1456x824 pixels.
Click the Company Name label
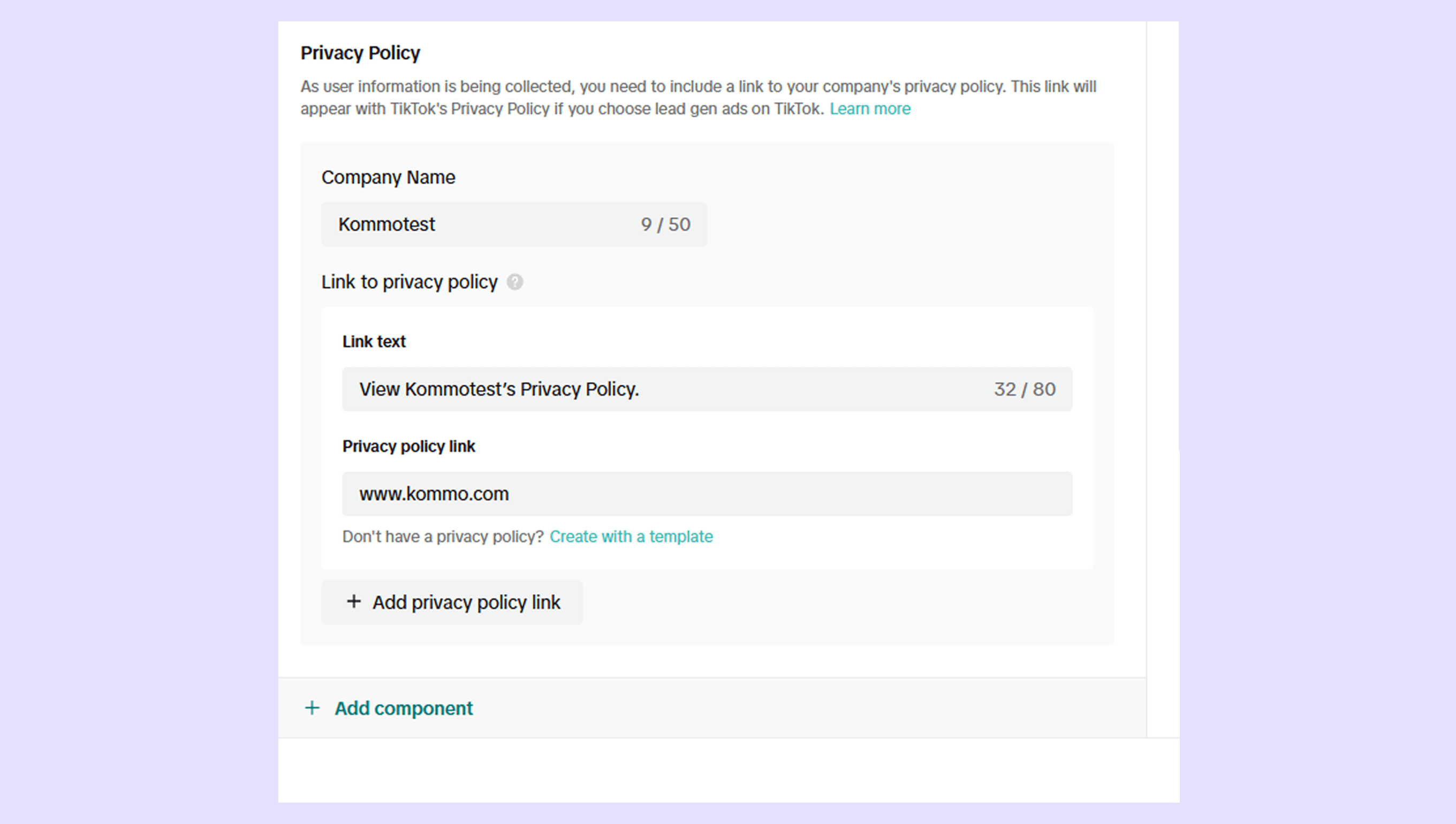(x=388, y=177)
